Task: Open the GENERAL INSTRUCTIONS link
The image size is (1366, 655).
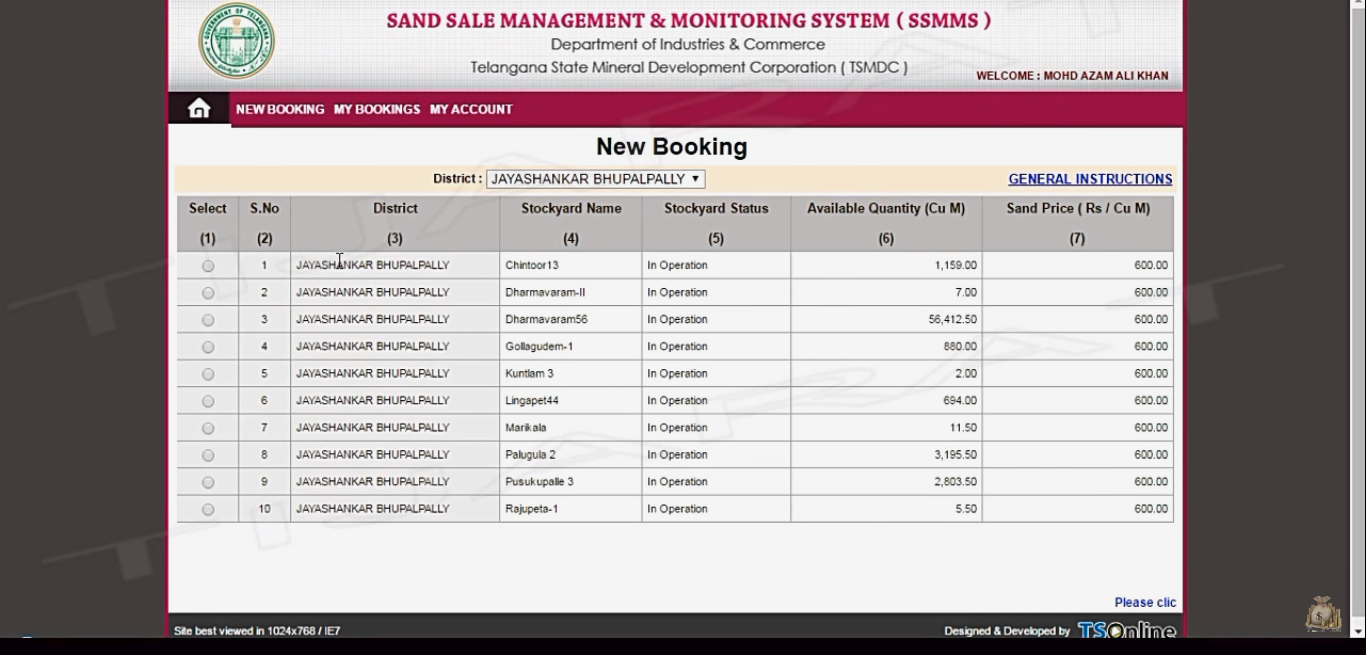Action: point(1090,179)
